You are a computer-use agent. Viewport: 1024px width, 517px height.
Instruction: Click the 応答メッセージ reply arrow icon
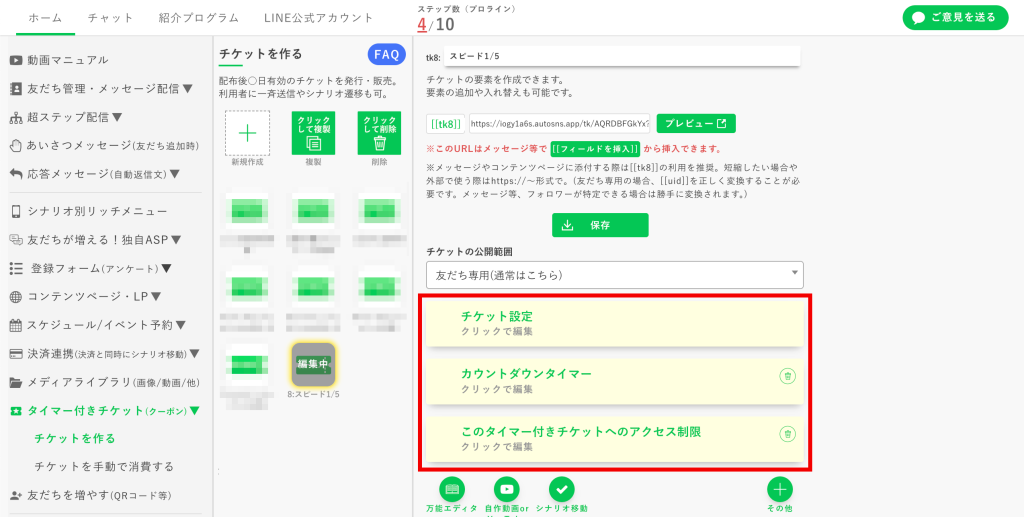pyautogui.click(x=16, y=174)
